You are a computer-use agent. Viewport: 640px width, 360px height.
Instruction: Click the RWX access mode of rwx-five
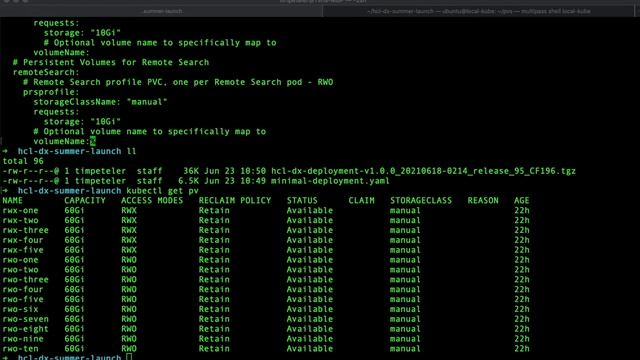(x=129, y=250)
